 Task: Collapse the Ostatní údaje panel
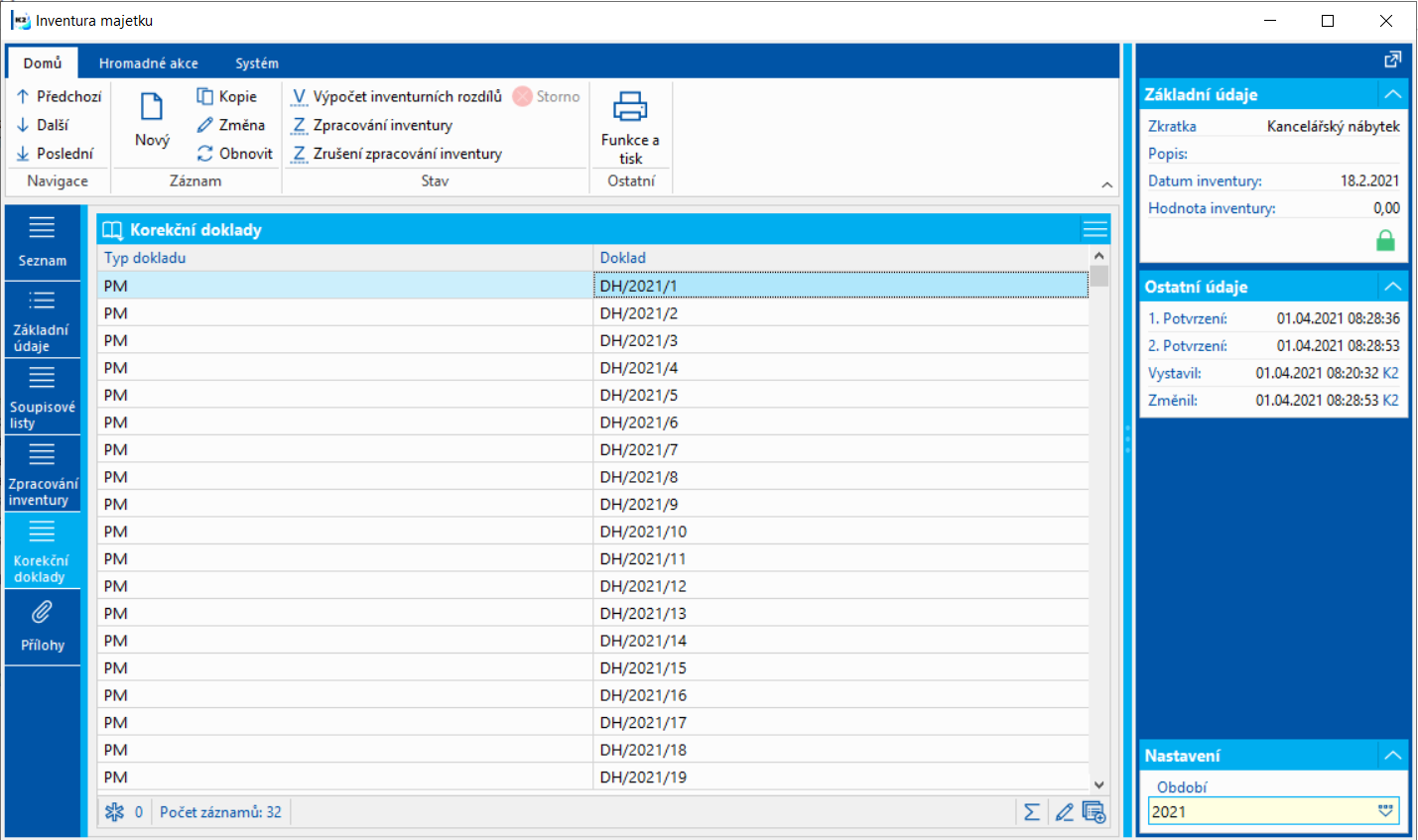point(1393,287)
